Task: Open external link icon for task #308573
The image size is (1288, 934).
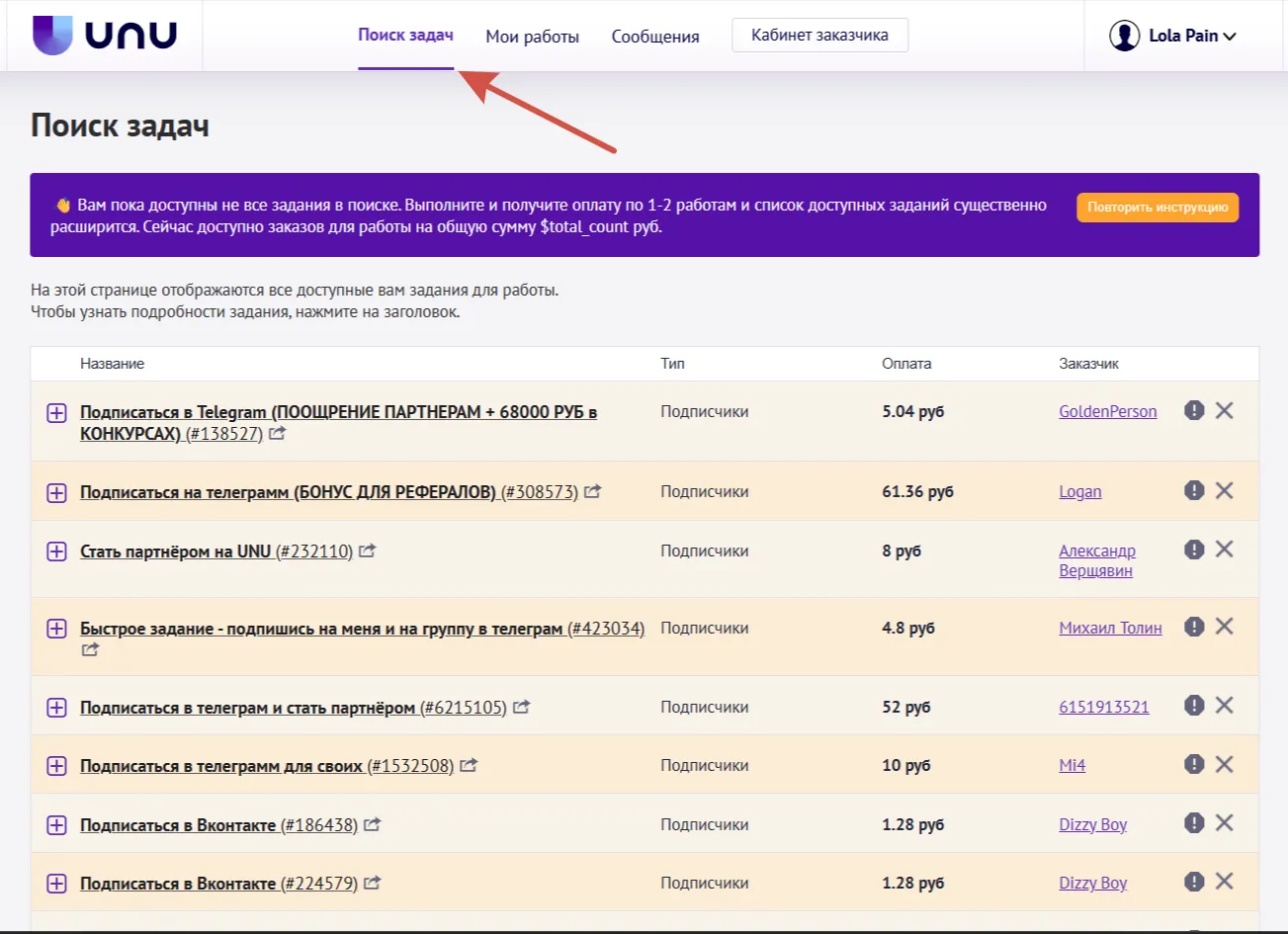Action: pos(592,491)
